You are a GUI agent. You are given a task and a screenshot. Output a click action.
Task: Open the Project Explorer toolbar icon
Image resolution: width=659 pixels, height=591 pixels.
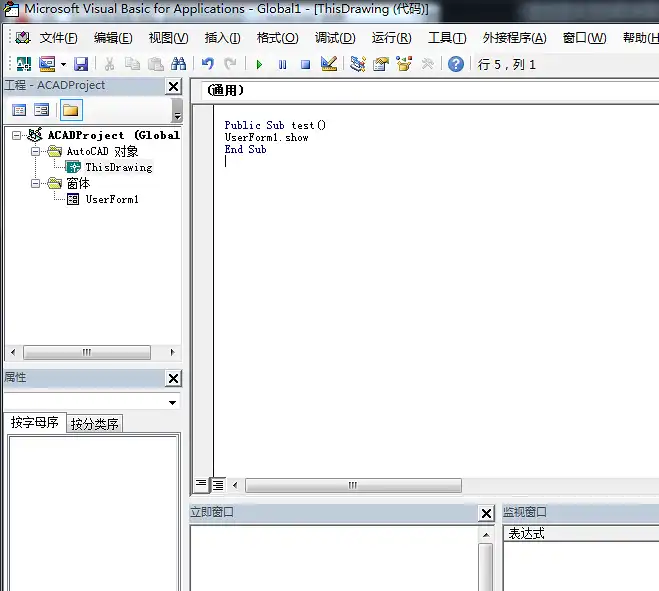click(x=358, y=64)
